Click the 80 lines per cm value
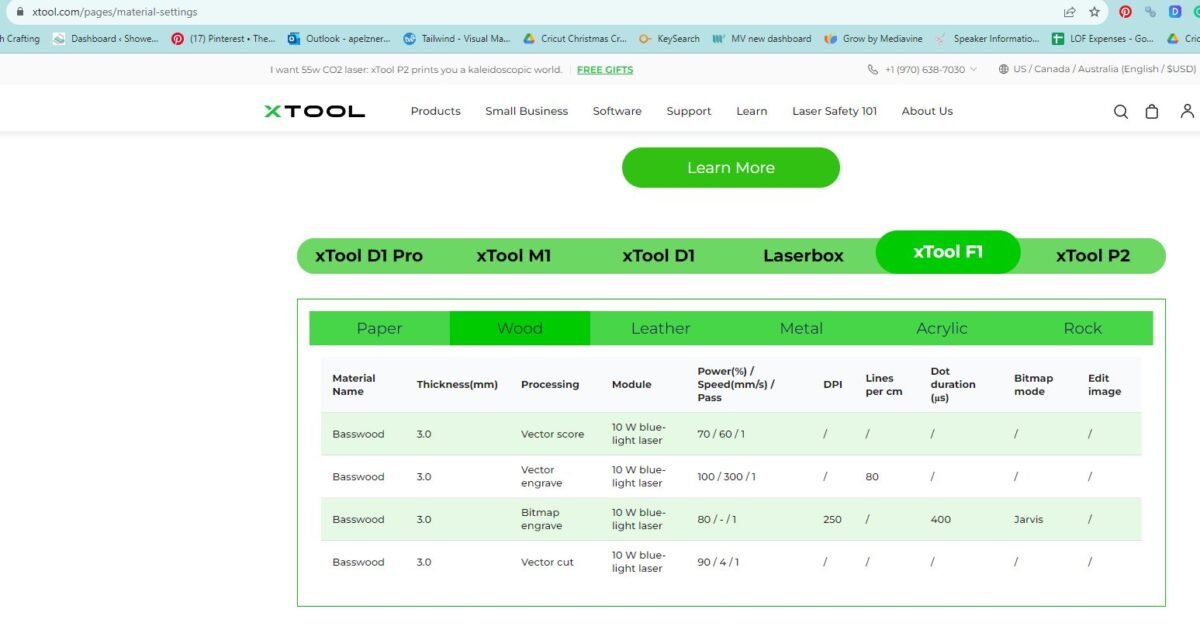Viewport: 1200px width, 637px height. tap(872, 477)
